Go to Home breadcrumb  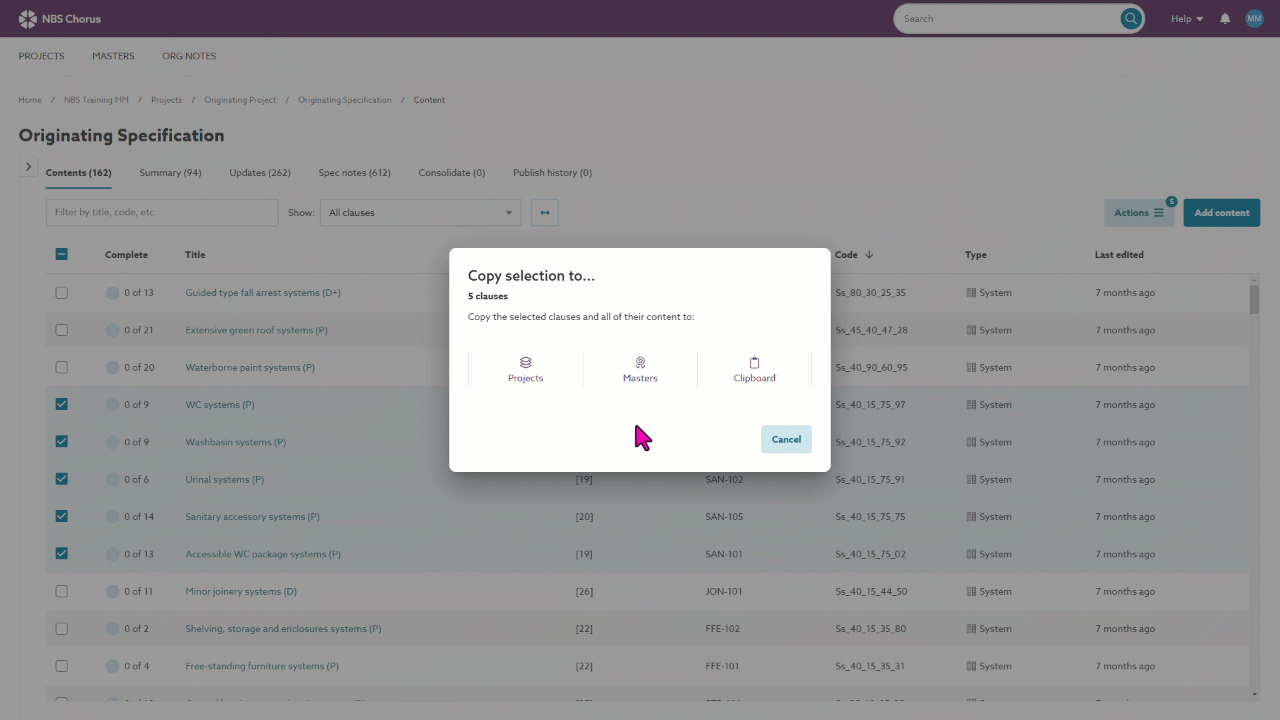[30, 100]
